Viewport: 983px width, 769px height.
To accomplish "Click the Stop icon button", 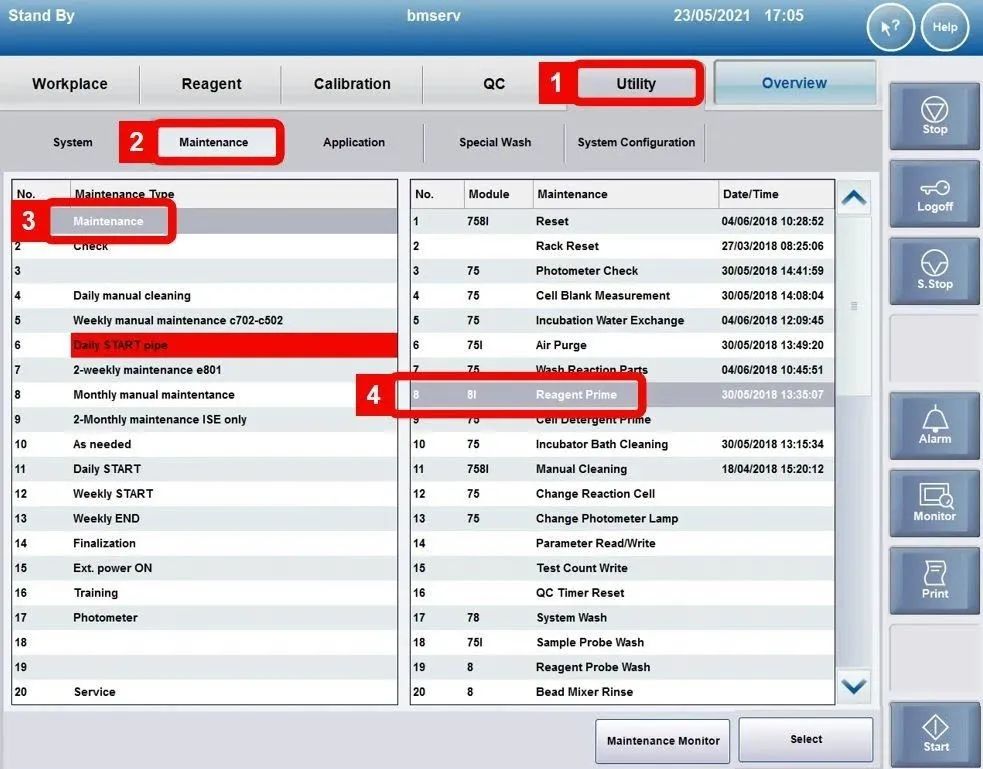I will (934, 116).
